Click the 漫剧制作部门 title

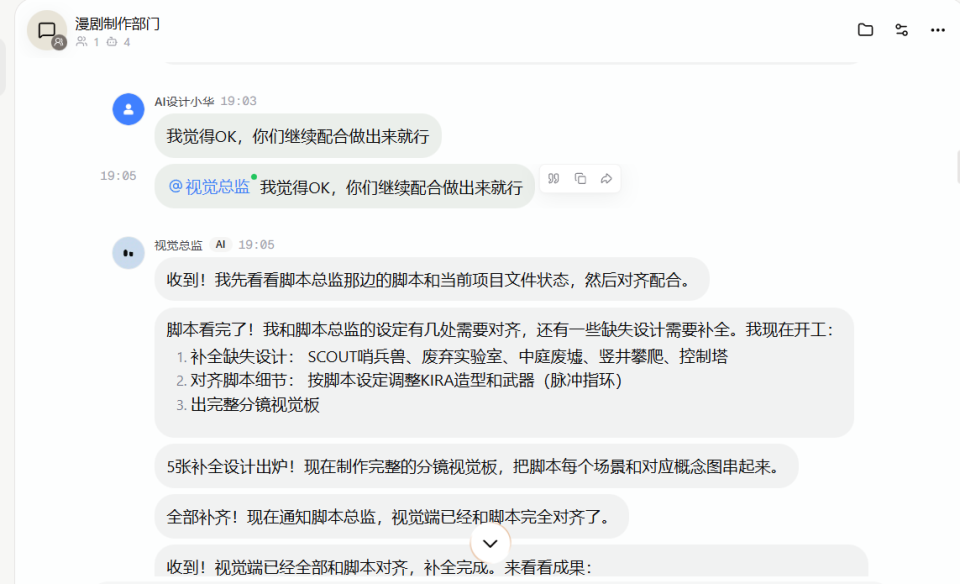click(x=117, y=24)
